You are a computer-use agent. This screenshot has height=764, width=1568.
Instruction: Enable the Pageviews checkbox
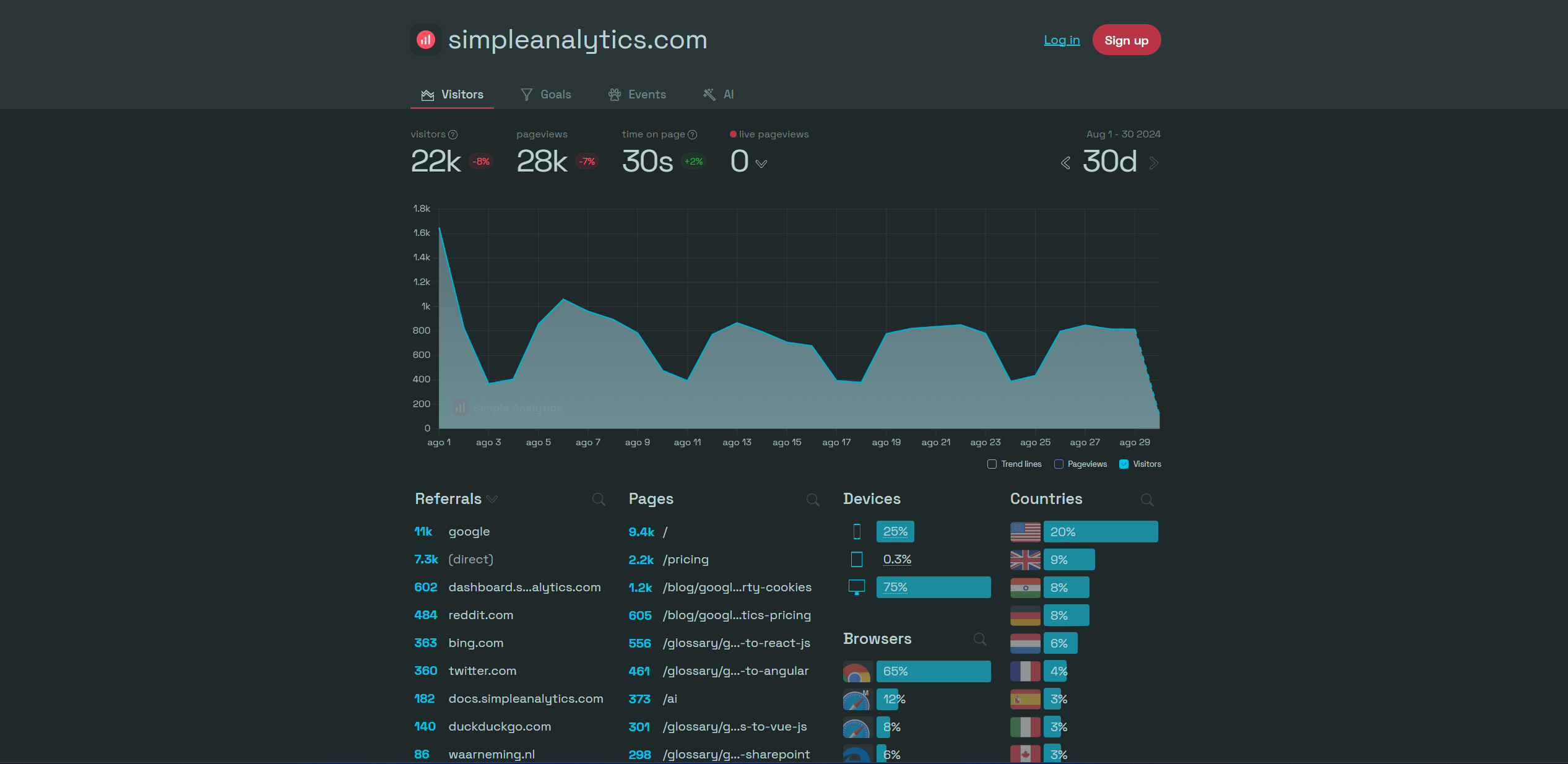click(1059, 464)
